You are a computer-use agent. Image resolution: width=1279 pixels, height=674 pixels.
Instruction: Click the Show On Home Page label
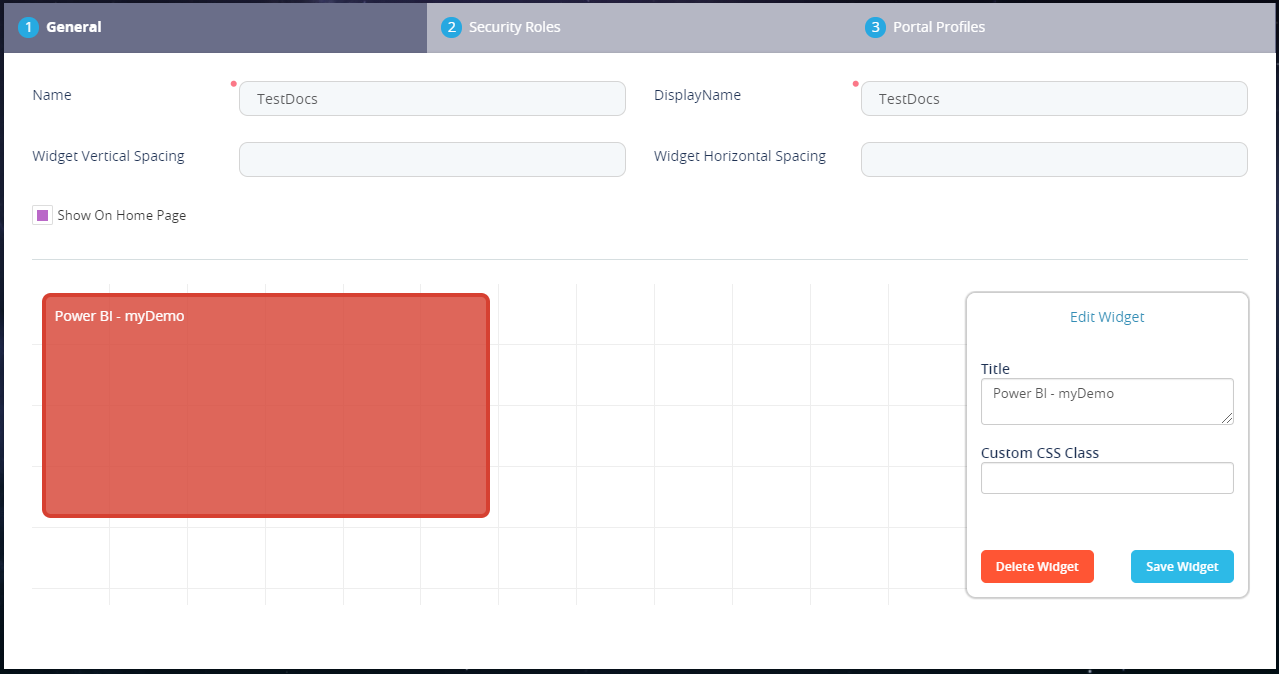(x=121, y=215)
